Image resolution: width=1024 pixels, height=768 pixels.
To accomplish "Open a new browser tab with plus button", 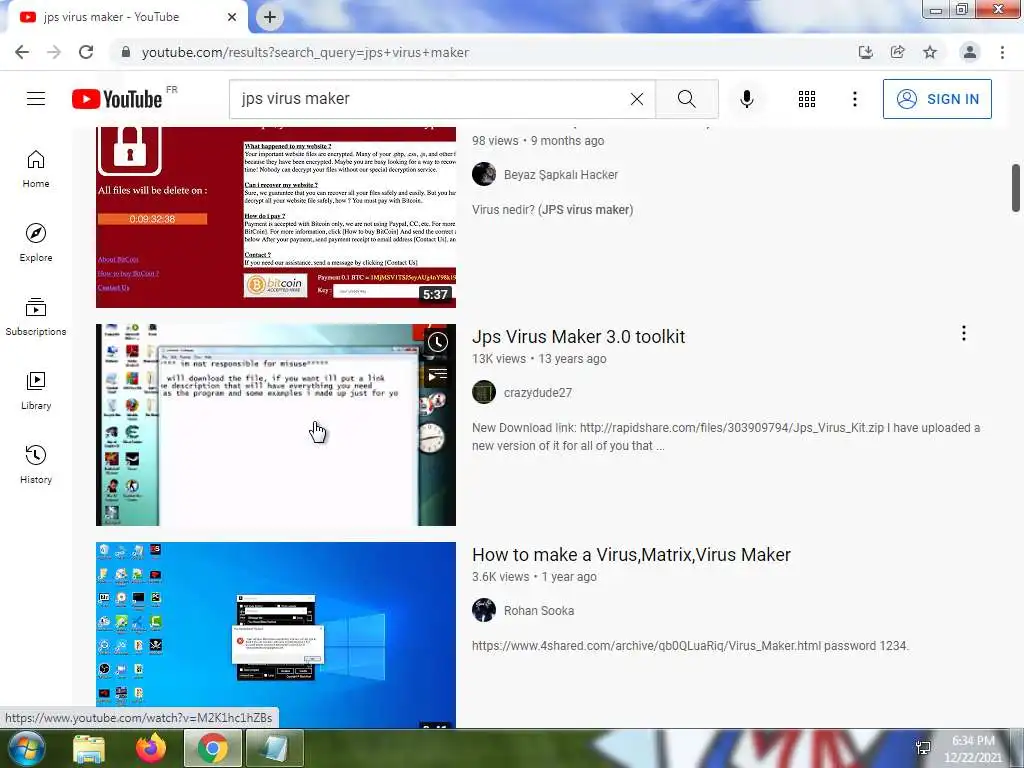I will [x=270, y=17].
